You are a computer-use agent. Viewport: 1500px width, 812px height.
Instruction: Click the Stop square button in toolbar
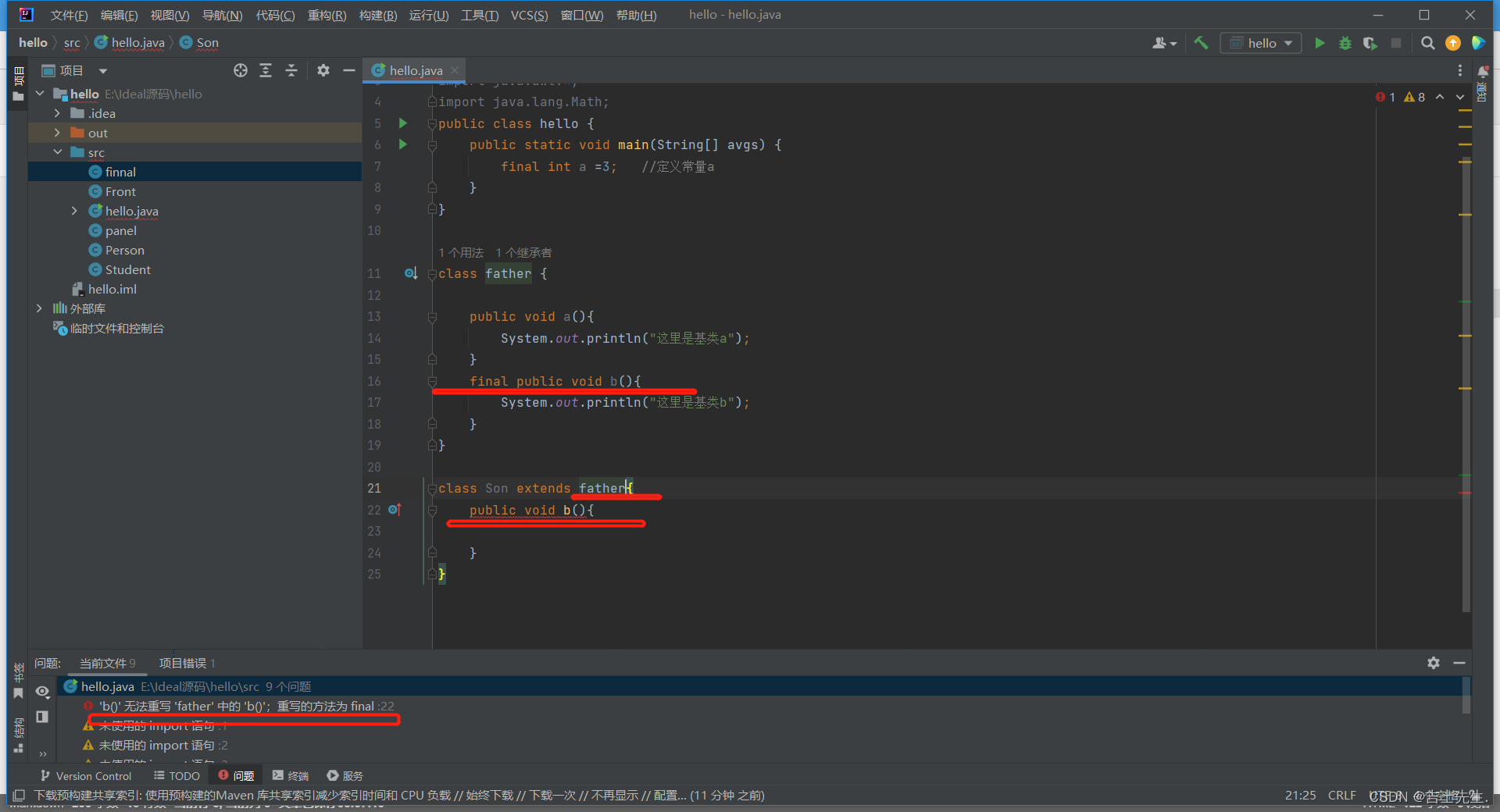pyautogui.click(x=1396, y=43)
